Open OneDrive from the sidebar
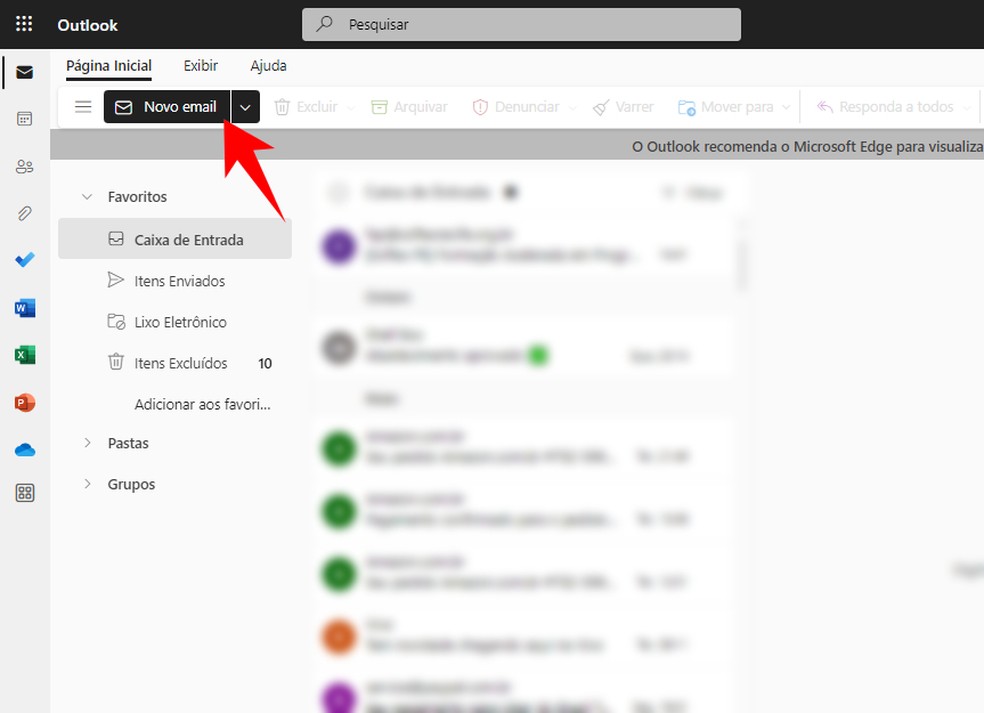Viewport: 984px width, 713px height. click(25, 448)
